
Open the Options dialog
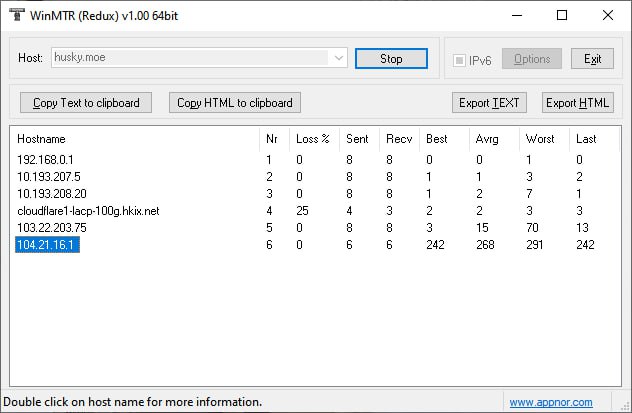[x=531, y=59]
